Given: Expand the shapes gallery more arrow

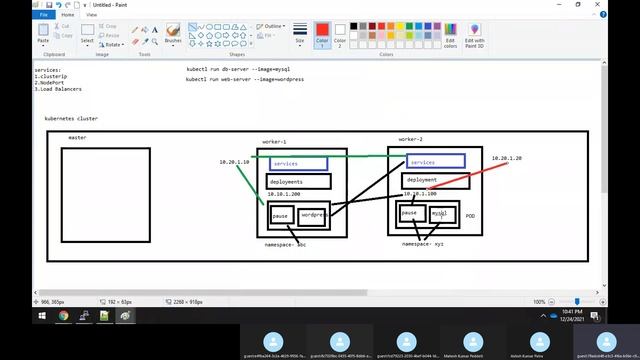Looking at the screenshot, I should coord(251,44).
